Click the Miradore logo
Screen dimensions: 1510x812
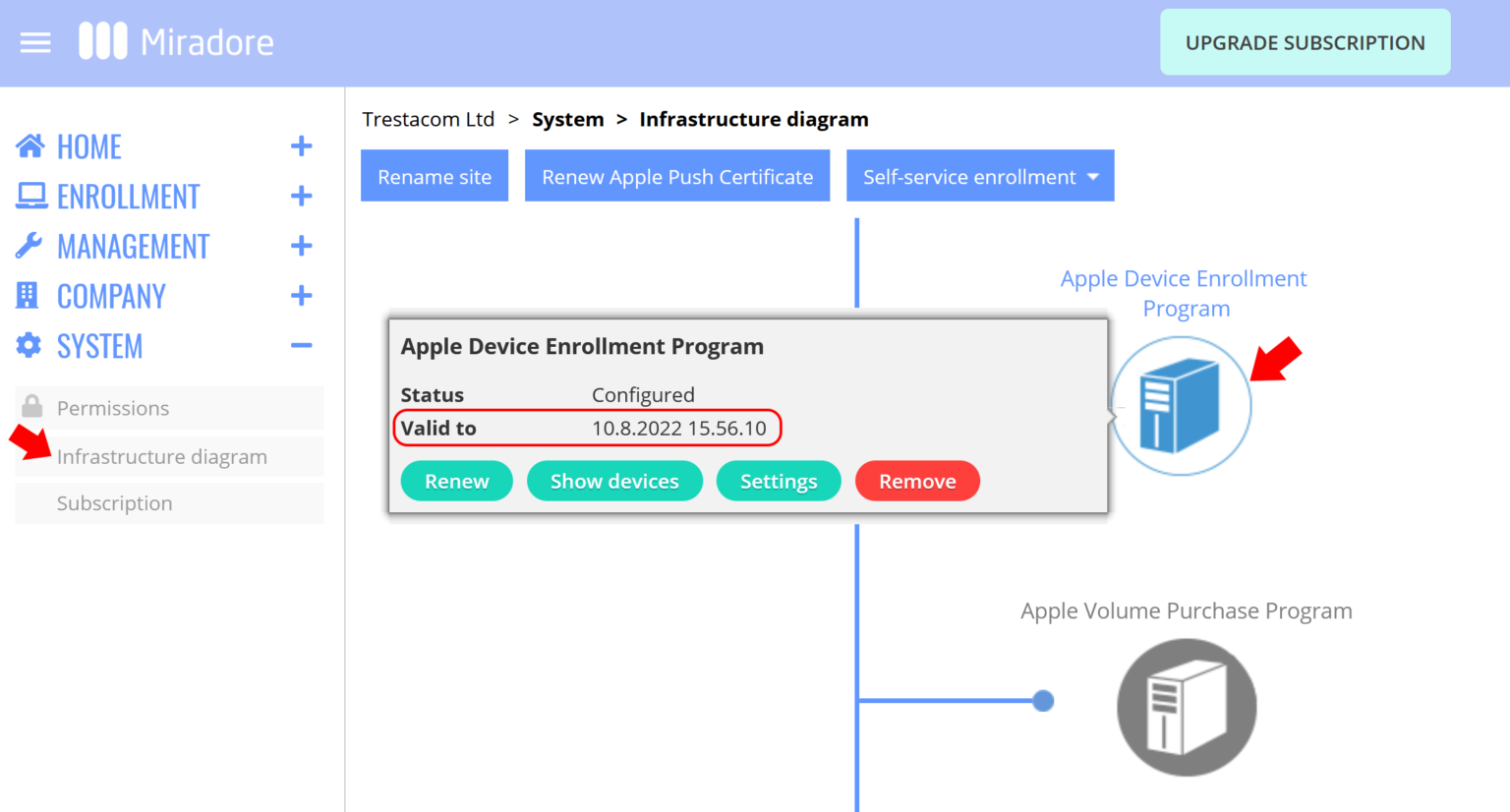pyautogui.click(x=175, y=41)
